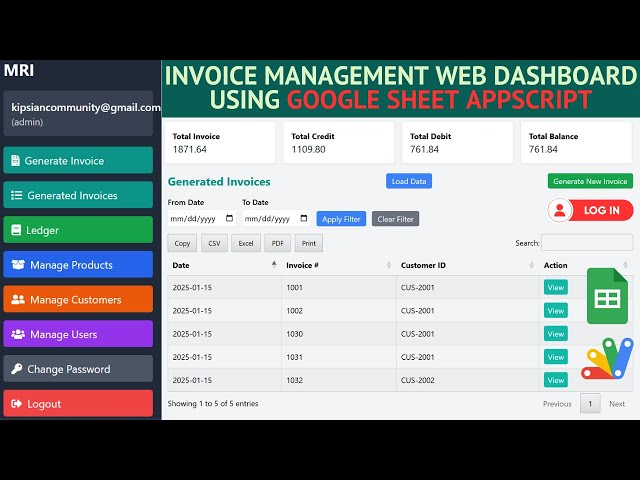The image size is (640, 480).
Task: View invoice 1032
Action: point(556,380)
